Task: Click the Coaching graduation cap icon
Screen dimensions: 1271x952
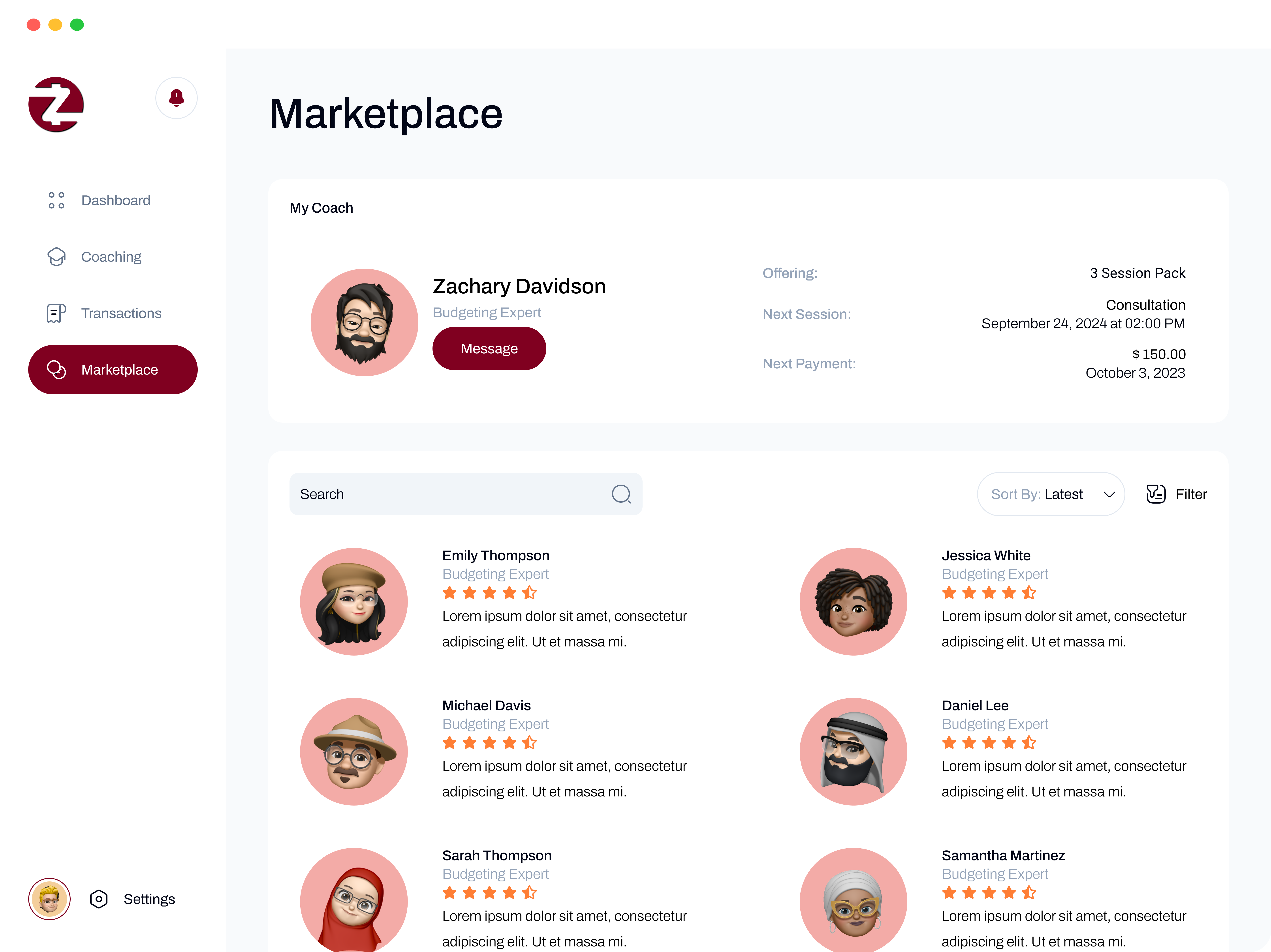Action: click(56, 257)
